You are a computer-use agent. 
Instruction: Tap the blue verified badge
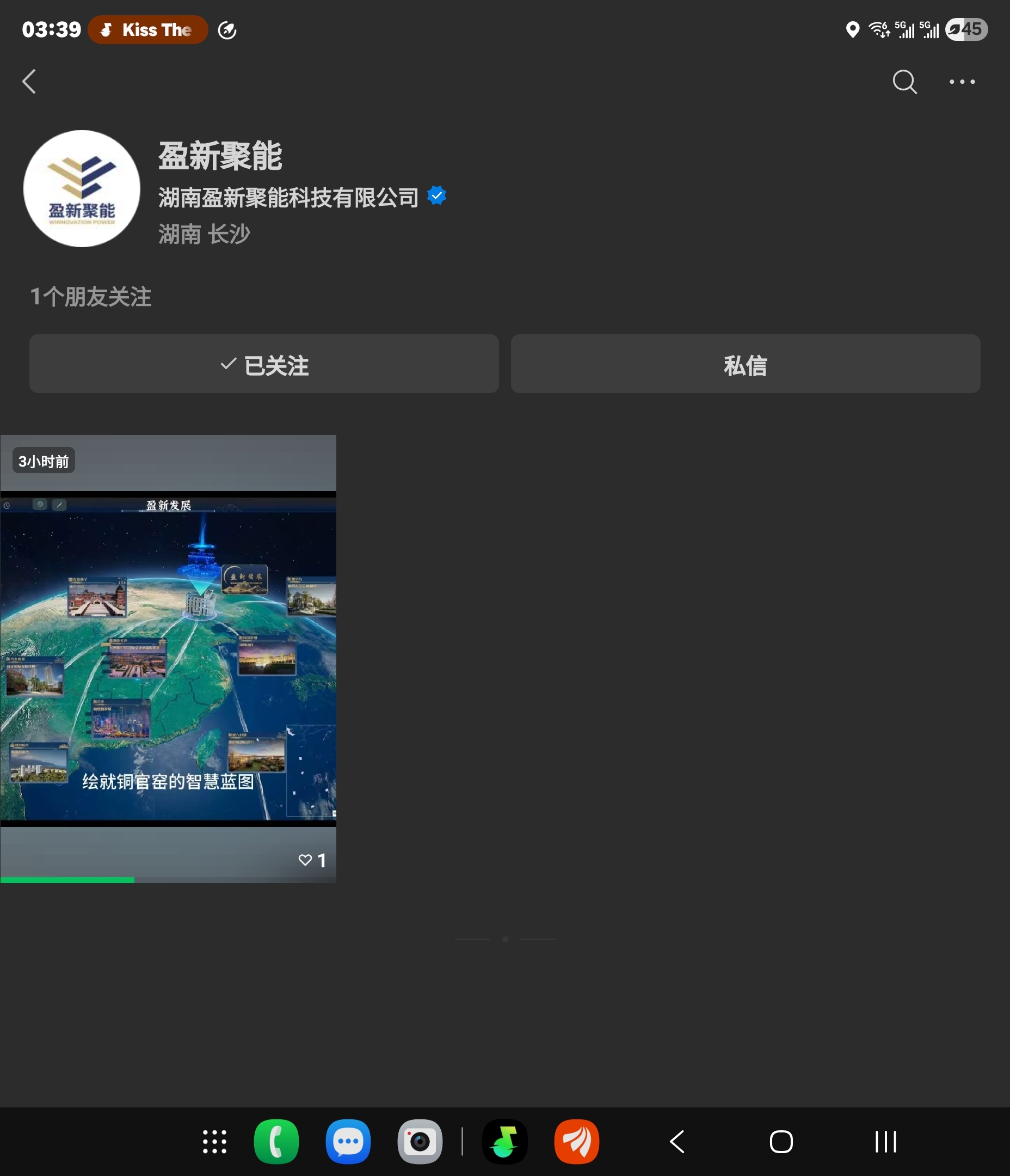436,196
